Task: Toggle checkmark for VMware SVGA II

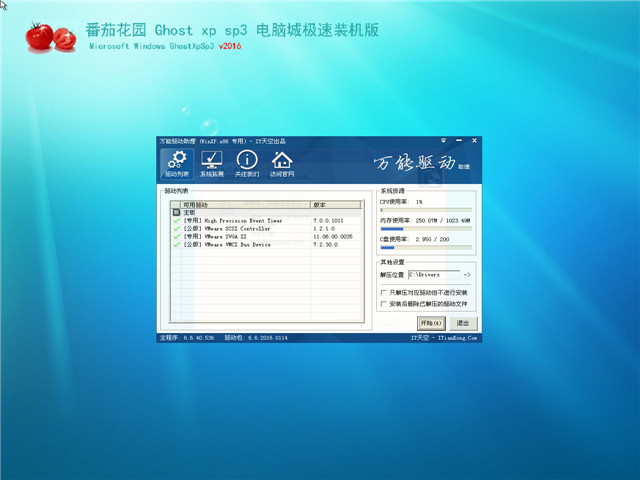Action: (x=176, y=237)
